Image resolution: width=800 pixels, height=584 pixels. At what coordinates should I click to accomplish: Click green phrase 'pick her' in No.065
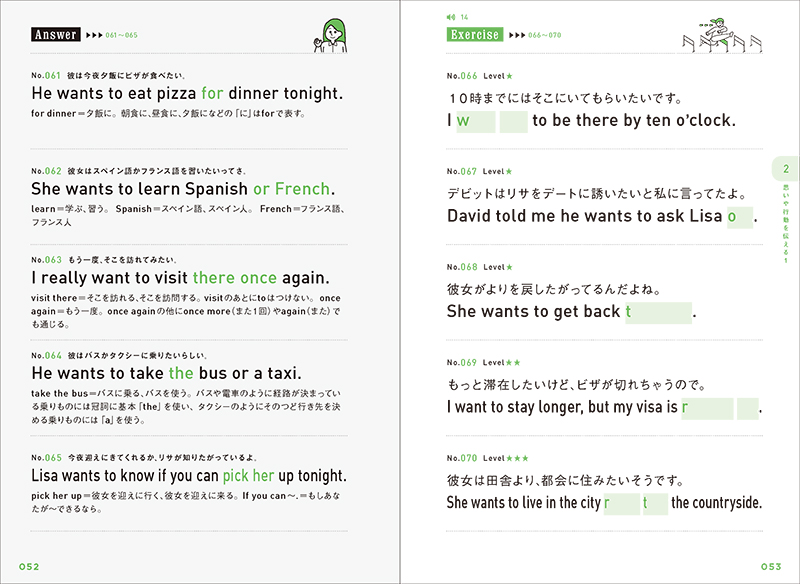[x=249, y=475]
